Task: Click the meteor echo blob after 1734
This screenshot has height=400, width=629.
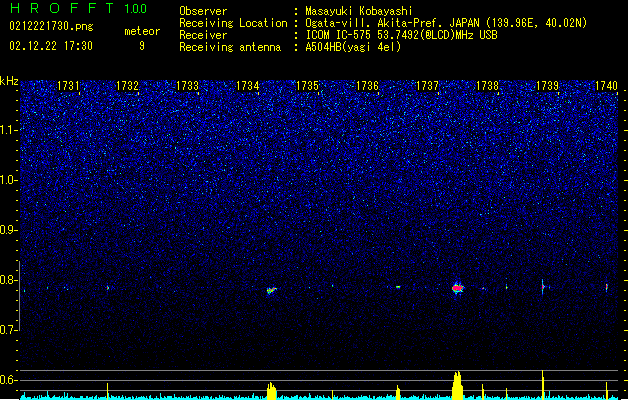Action: (x=272, y=290)
